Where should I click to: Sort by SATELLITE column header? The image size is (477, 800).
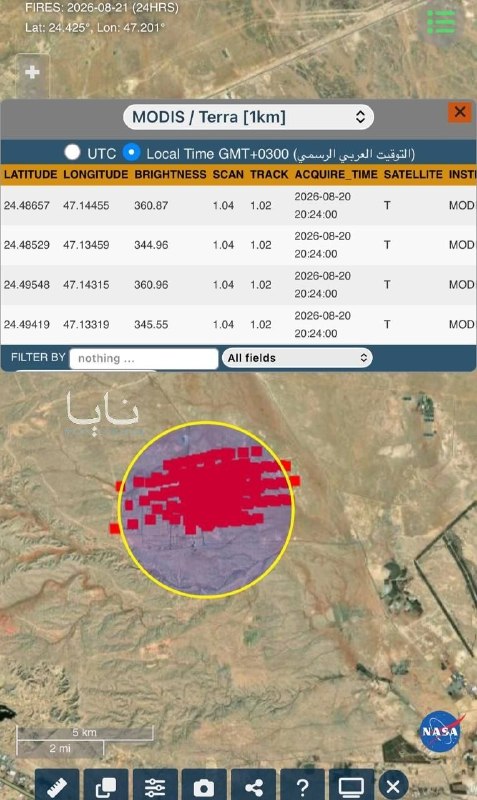[413, 174]
